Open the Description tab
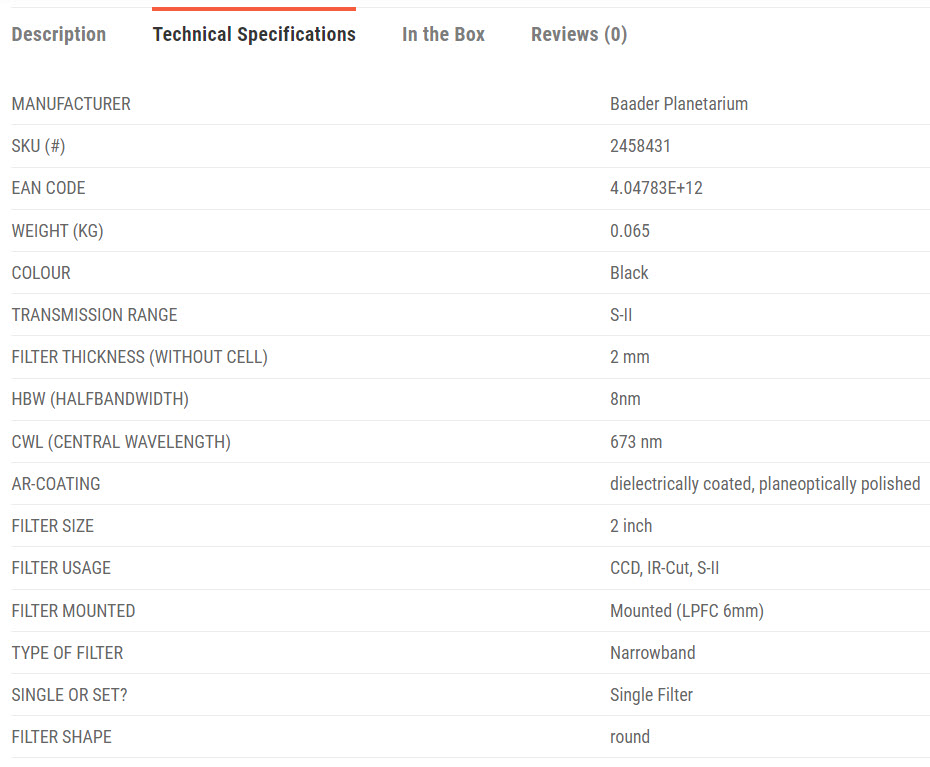930x767 pixels. (x=58, y=34)
